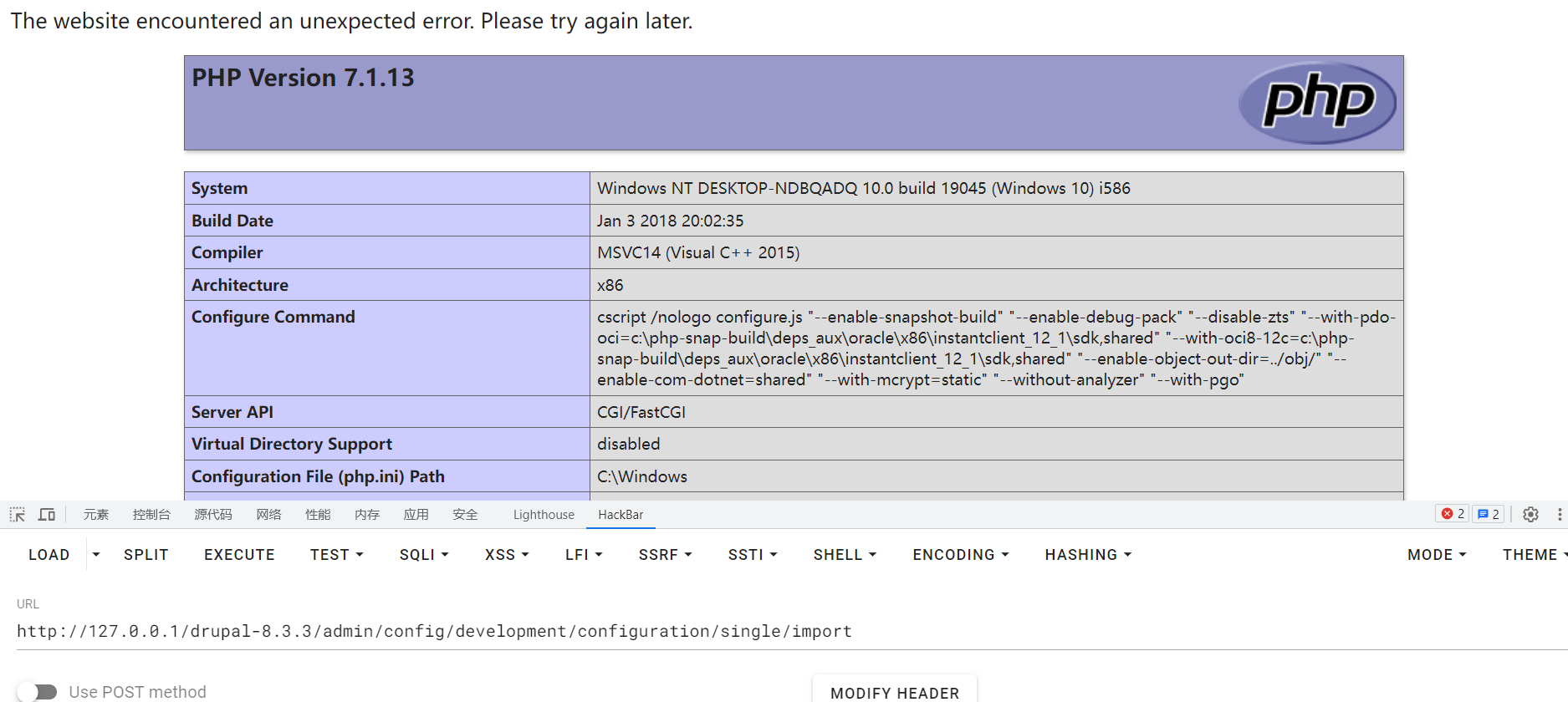Click the blue issues count badge
Viewport: 1568px width, 702px height.
click(1488, 514)
